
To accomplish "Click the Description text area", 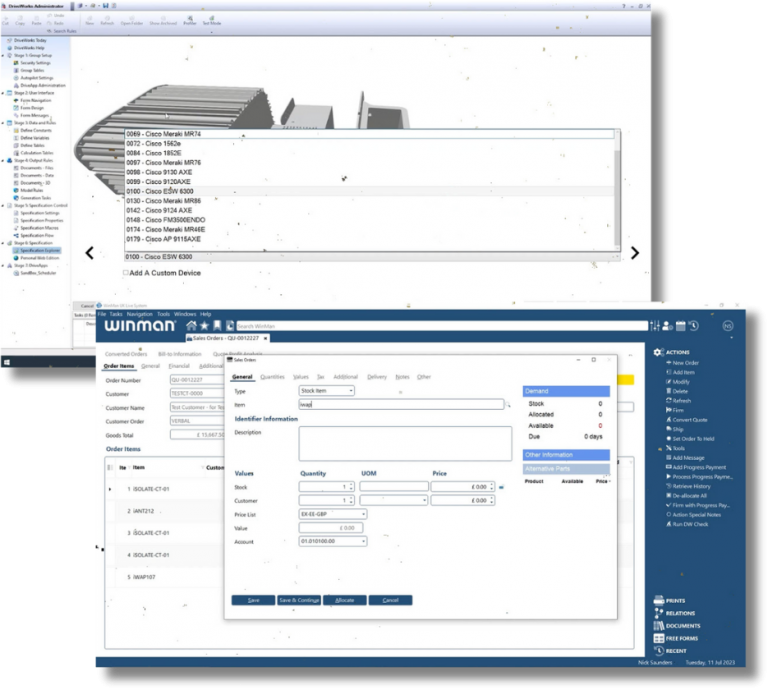I will click(x=405, y=443).
